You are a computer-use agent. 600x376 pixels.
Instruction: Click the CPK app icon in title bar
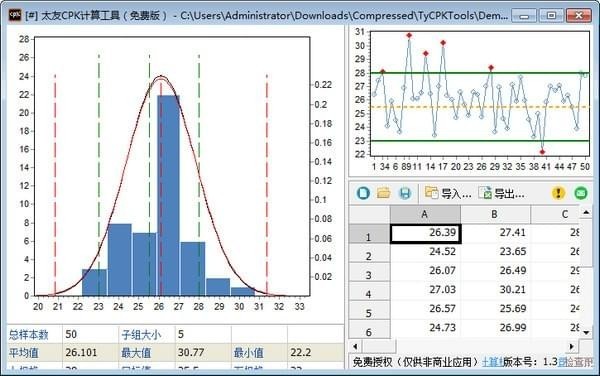[x=15, y=15]
